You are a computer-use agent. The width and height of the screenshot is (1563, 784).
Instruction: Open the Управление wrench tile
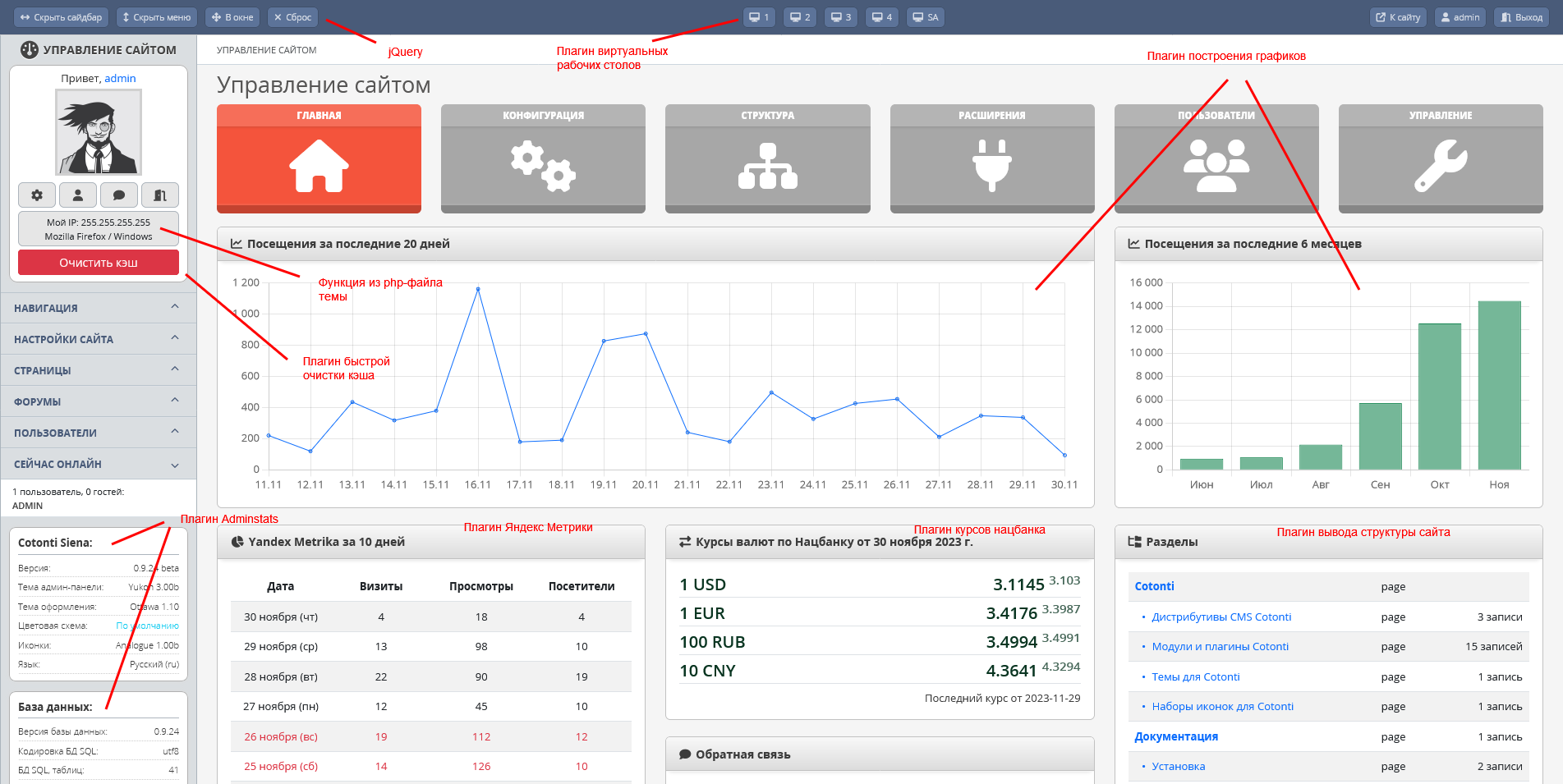click(1440, 159)
